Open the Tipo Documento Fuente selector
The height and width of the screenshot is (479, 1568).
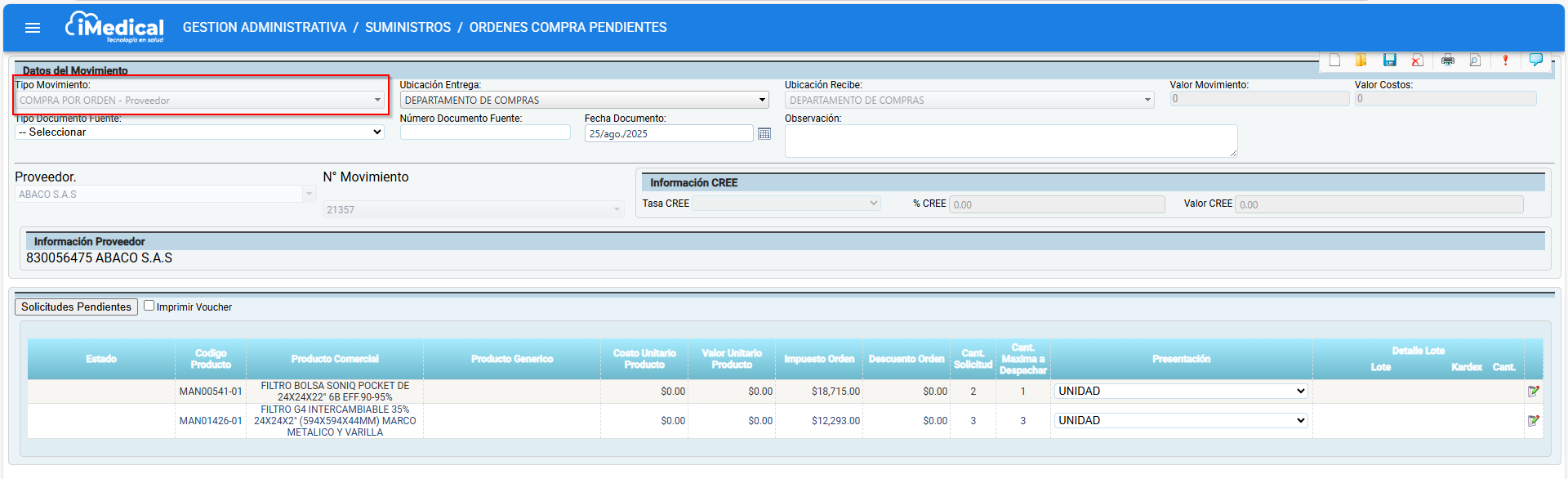tap(199, 132)
